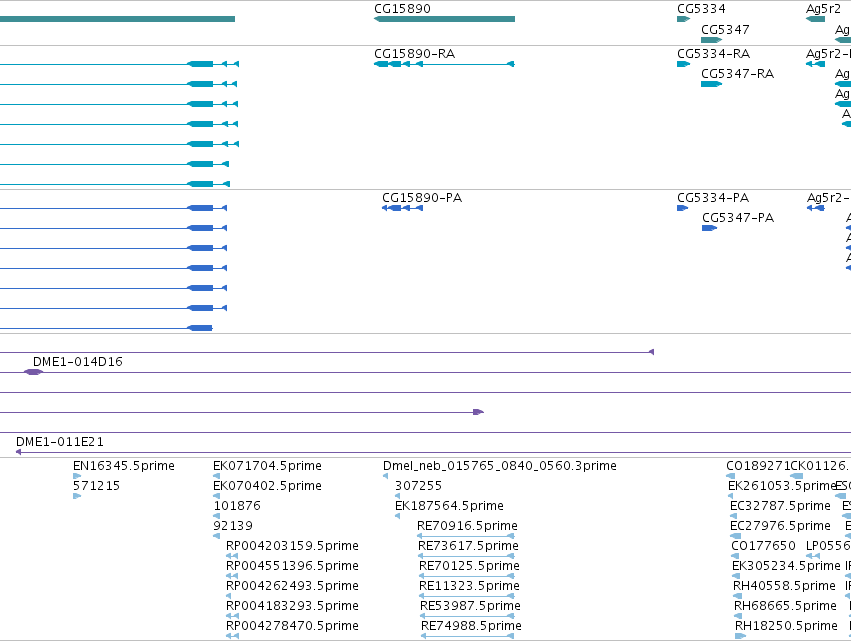Click the RP004183293.5prime EST label
Viewport: 851px width, 641px height.
point(292,606)
